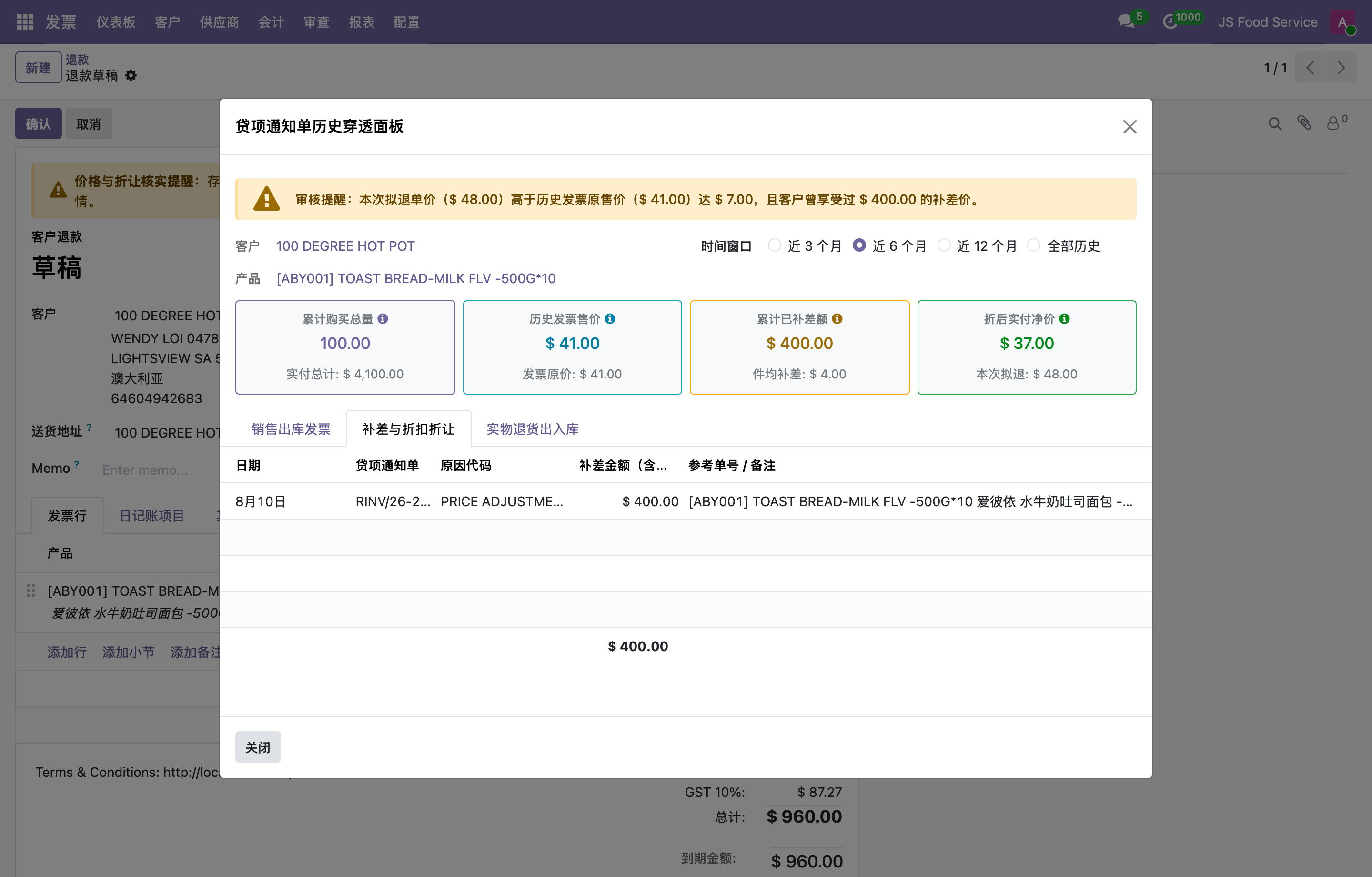Open the conversations chat icon

(x=1127, y=21)
